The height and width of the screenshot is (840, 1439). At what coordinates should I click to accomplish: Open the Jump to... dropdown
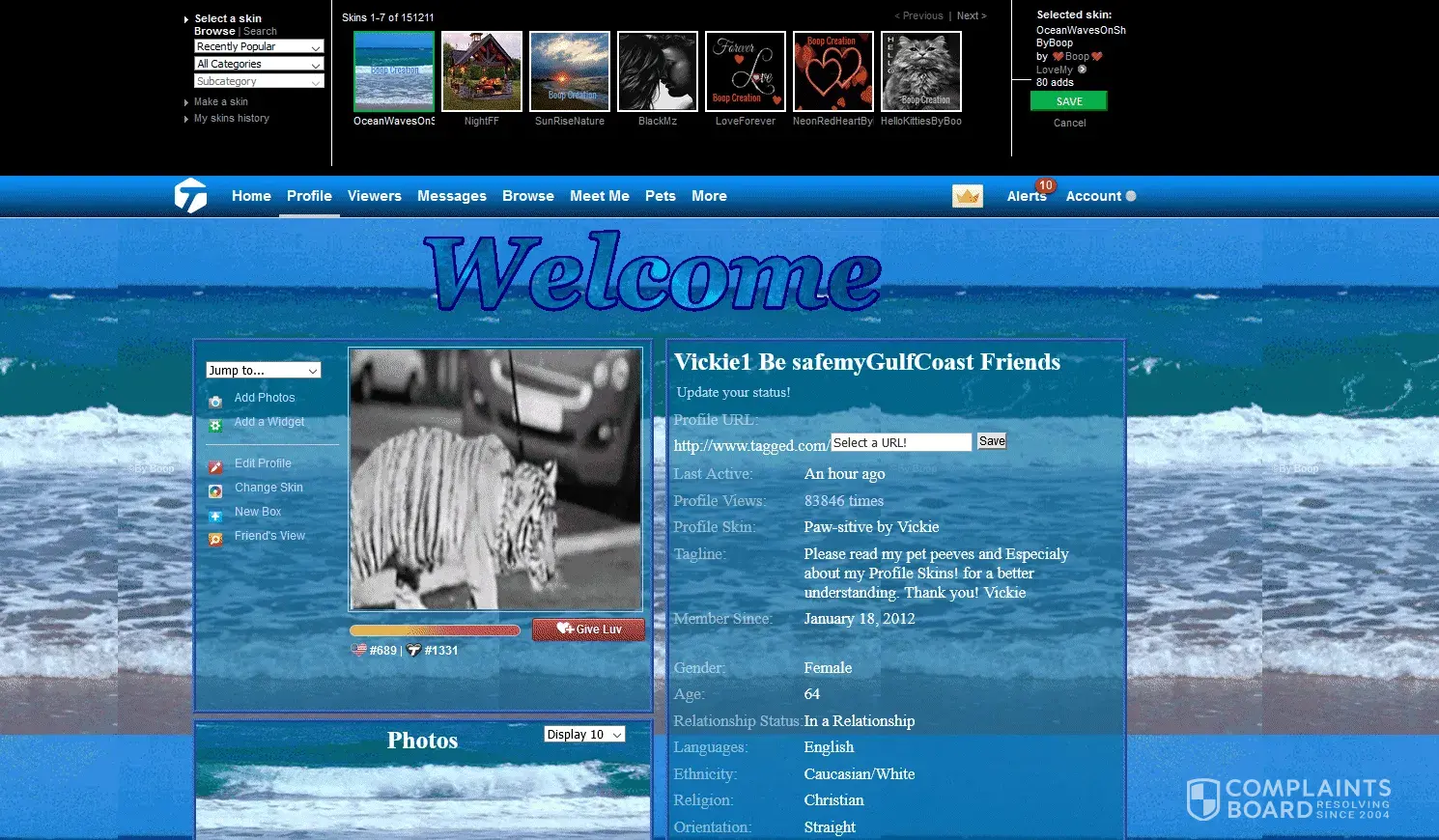pos(263,370)
